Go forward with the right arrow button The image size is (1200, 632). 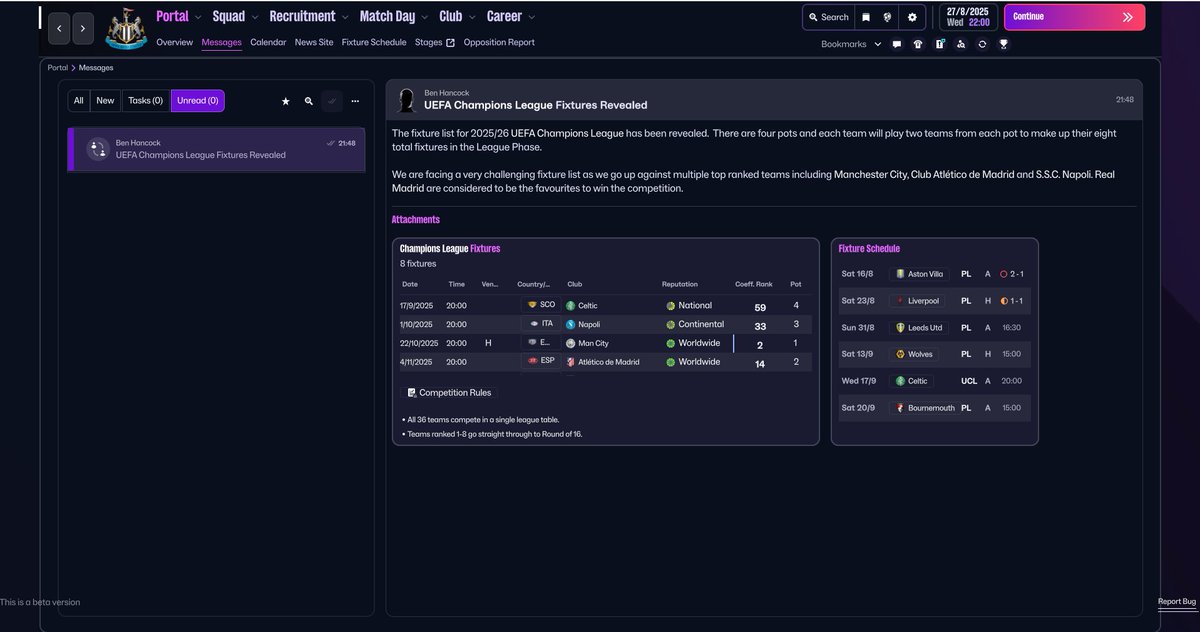(x=83, y=29)
